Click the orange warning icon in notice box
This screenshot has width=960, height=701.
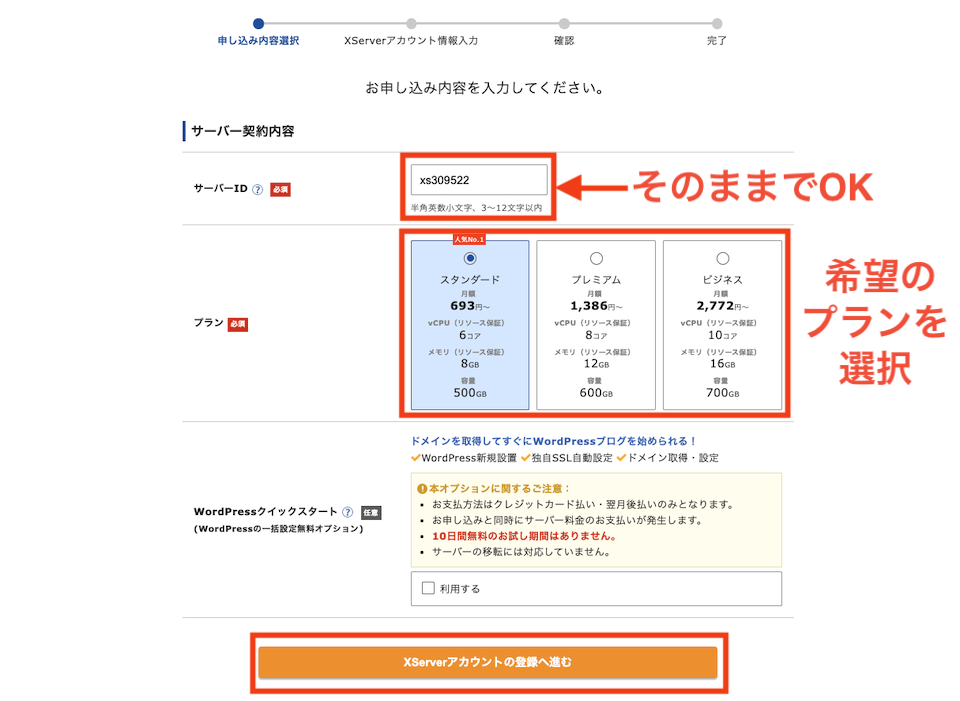pos(422,489)
